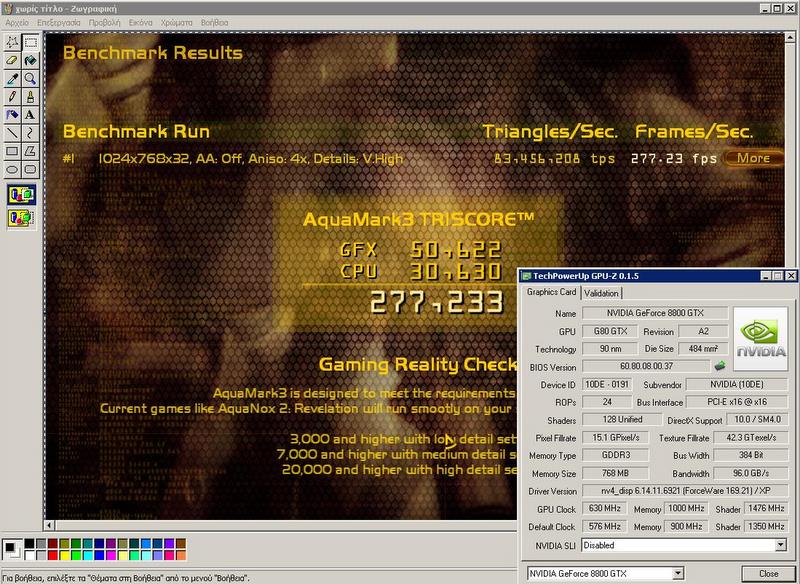The height and width of the screenshot is (584, 800).
Task: Select the dark red (maroon) swatch
Action: click(x=53, y=543)
